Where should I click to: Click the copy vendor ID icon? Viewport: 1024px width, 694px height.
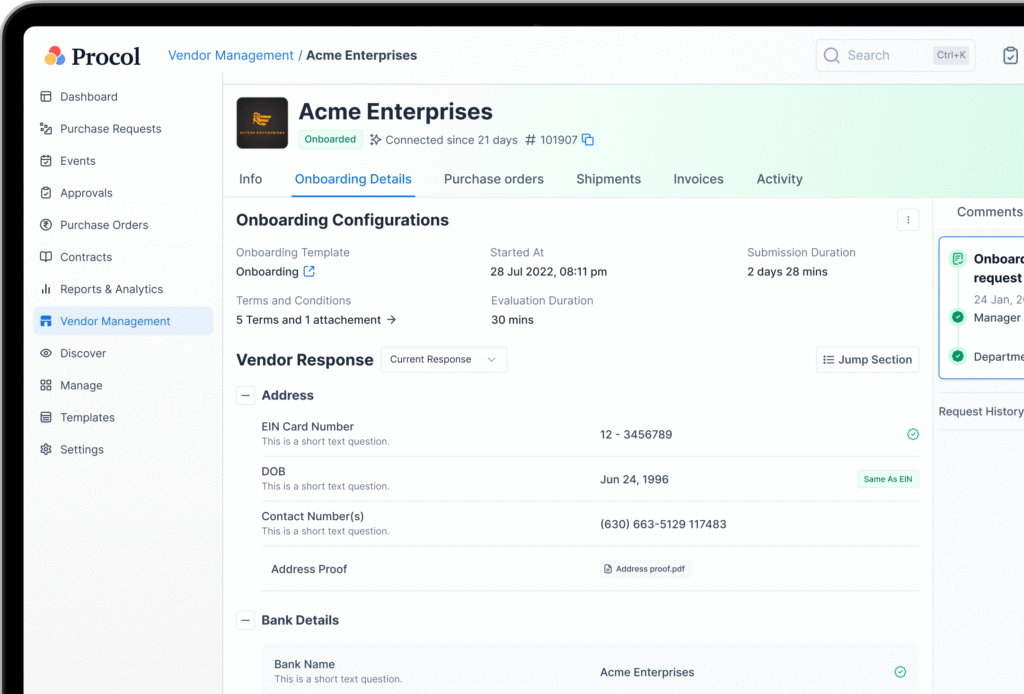(x=588, y=140)
